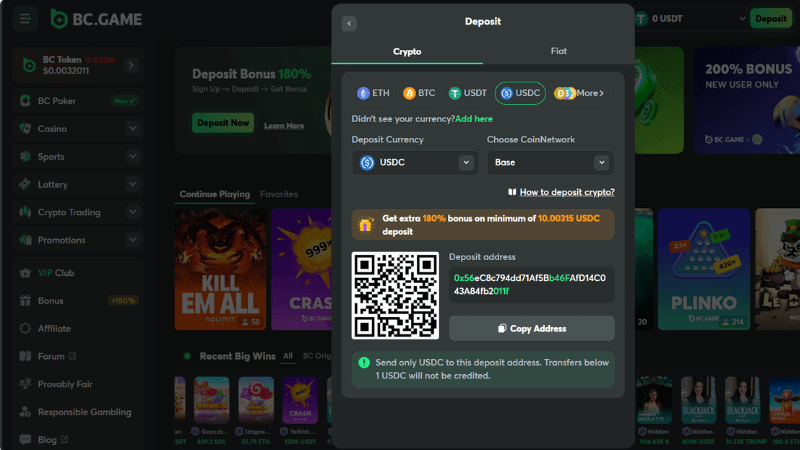
Task: Show more currencies
Action: click(x=579, y=93)
